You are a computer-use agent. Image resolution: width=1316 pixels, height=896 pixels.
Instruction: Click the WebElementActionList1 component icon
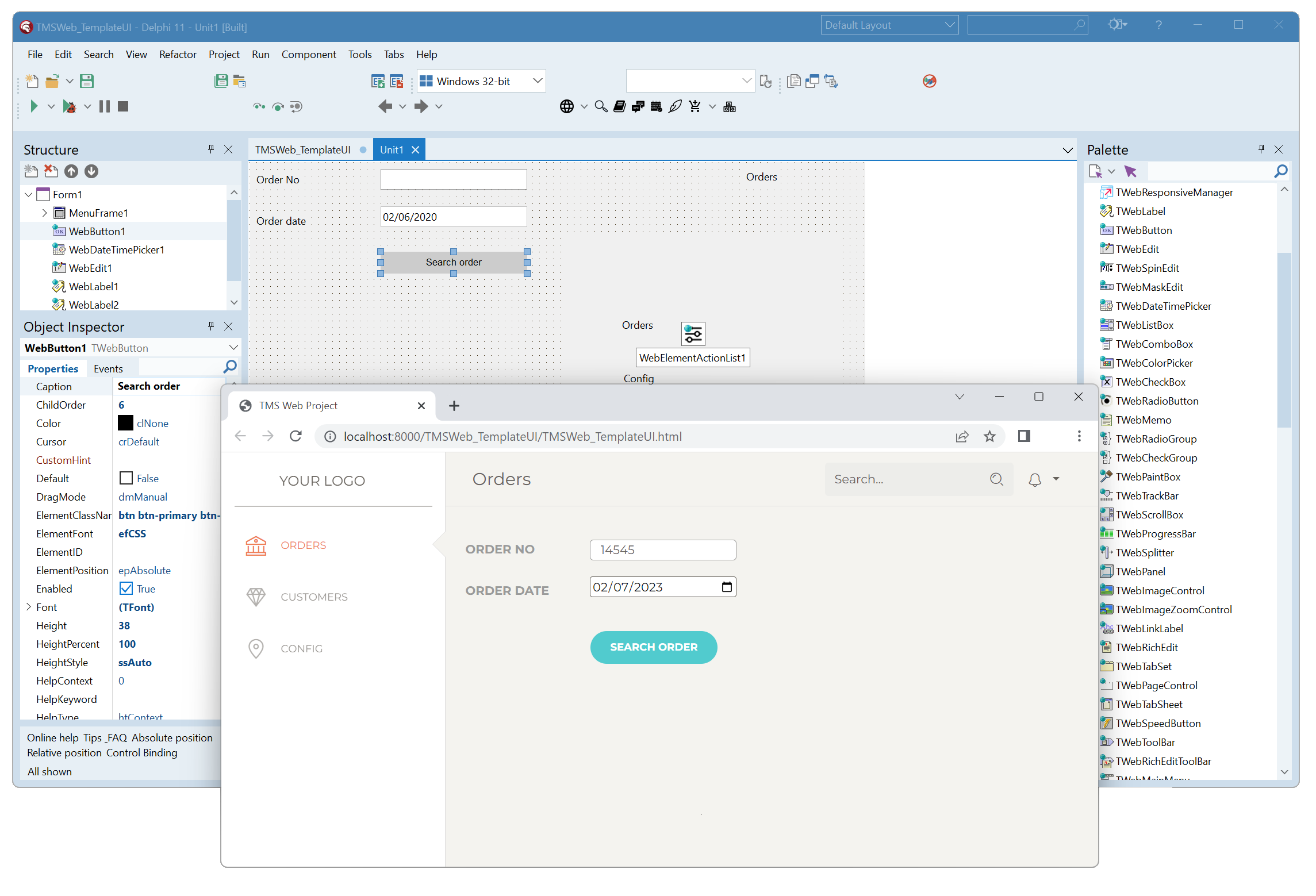(693, 334)
